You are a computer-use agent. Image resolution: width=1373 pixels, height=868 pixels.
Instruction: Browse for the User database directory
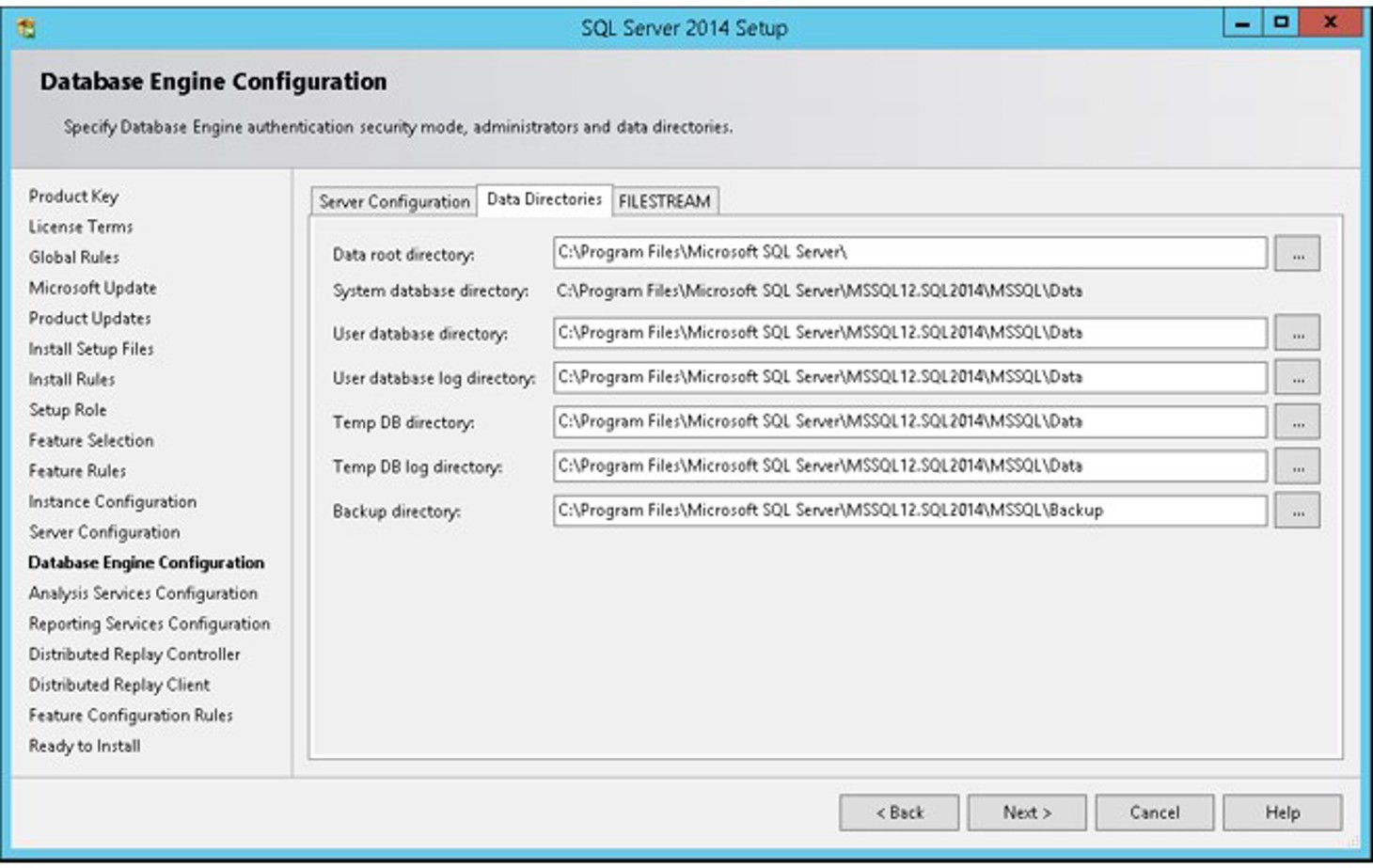tap(1298, 332)
